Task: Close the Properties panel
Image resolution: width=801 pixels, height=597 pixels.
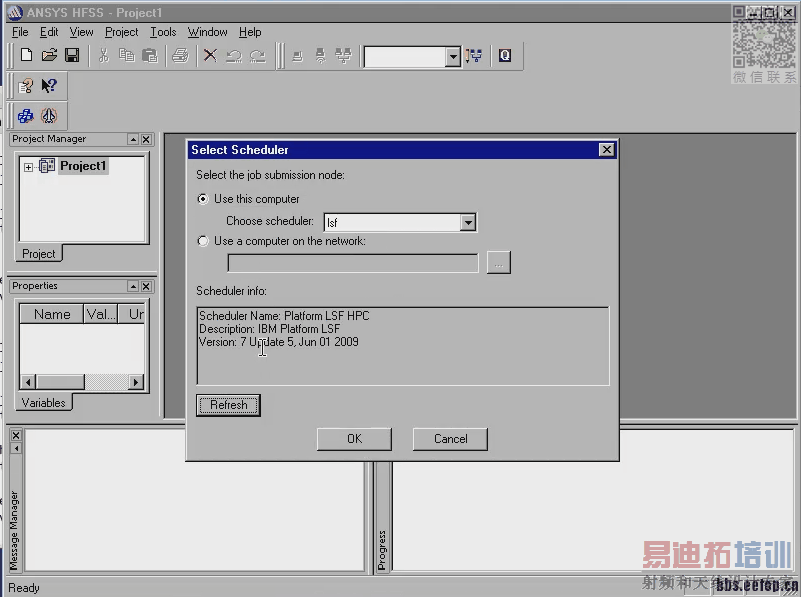Action: pos(146,286)
